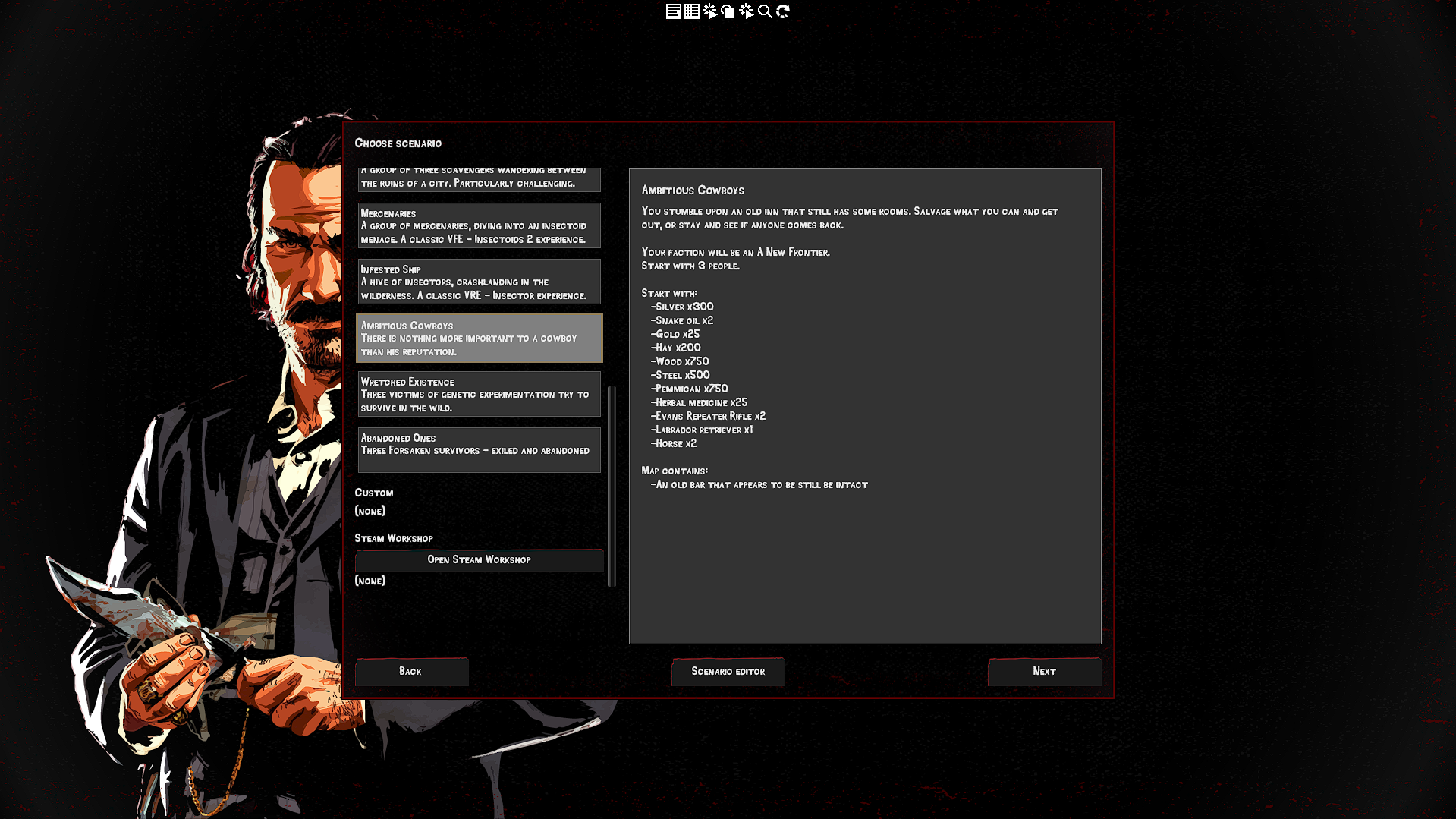
Task: Click the Herbal medicine x25 entry
Action: click(x=701, y=403)
